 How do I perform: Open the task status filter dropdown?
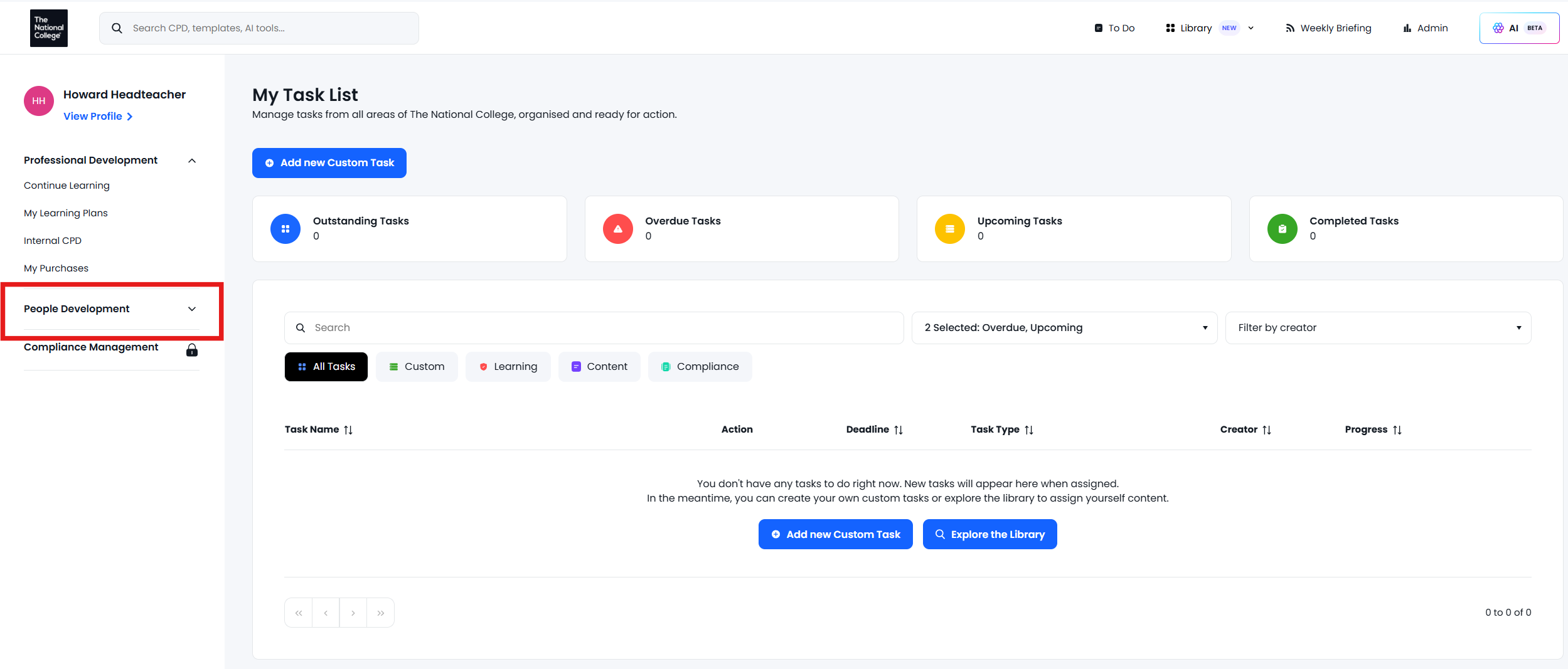click(x=1064, y=328)
